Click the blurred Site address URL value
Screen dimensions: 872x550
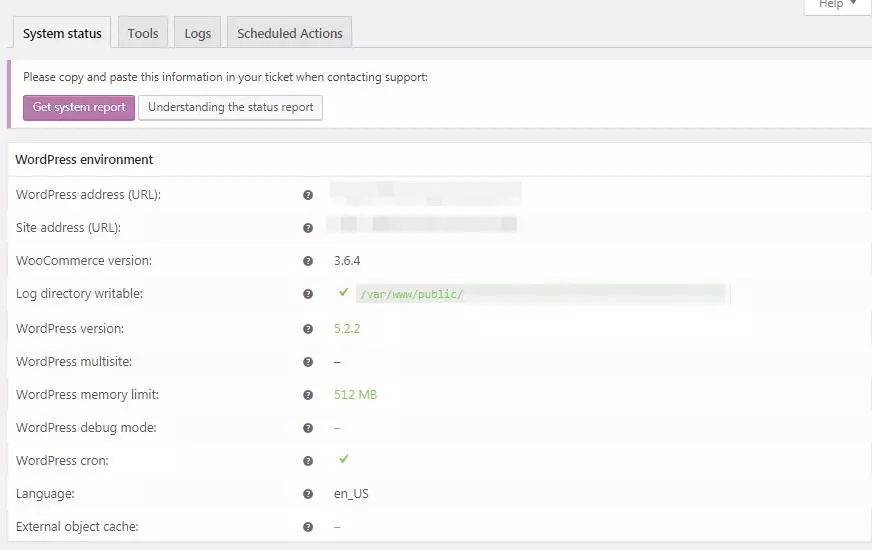click(422, 224)
